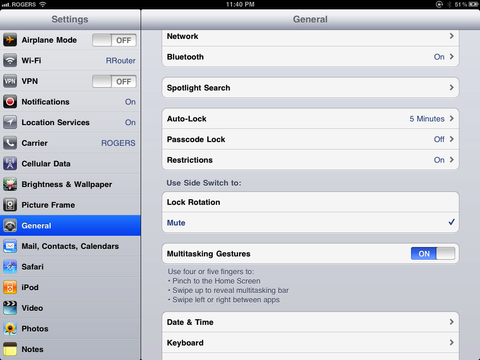The height and width of the screenshot is (360, 480).
Task: Tap the Location Services arrow icon
Action: pyautogui.click(x=10, y=122)
